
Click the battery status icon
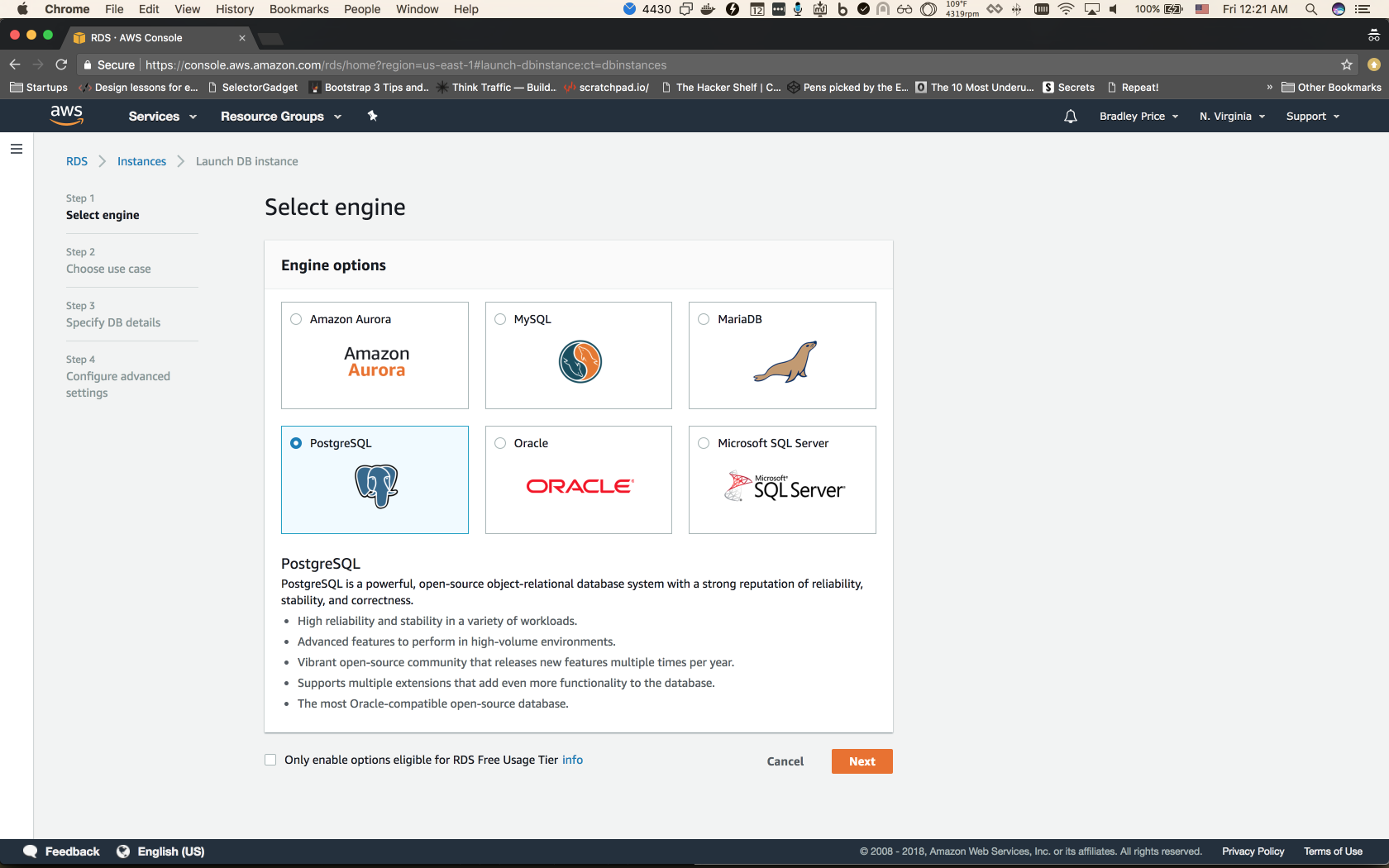pyautogui.click(x=1174, y=9)
